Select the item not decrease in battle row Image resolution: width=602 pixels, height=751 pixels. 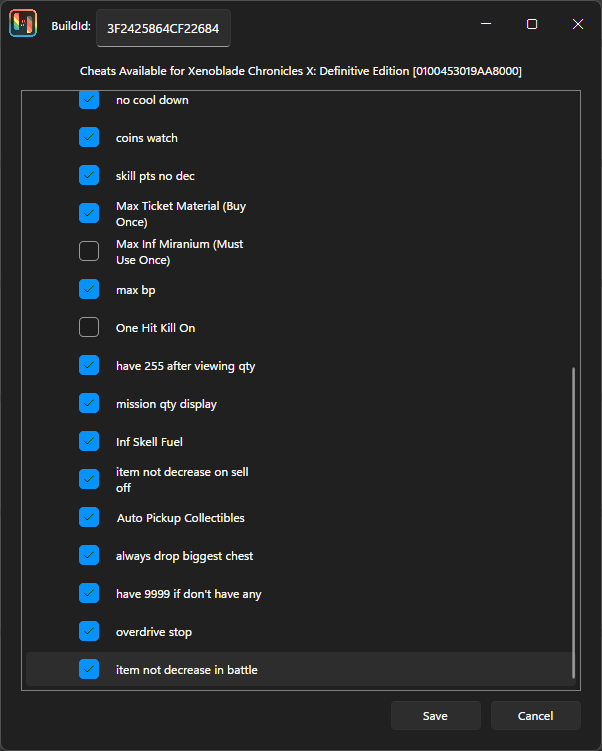pyautogui.click(x=299, y=669)
